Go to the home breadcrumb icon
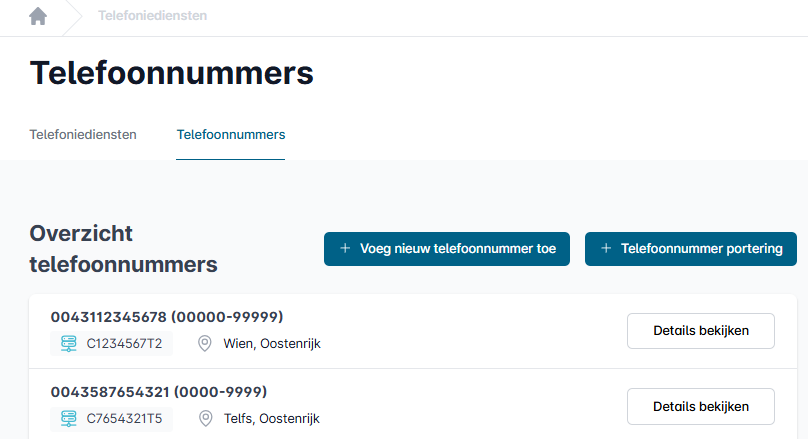Screen dimensions: 808x439 coord(38,16)
